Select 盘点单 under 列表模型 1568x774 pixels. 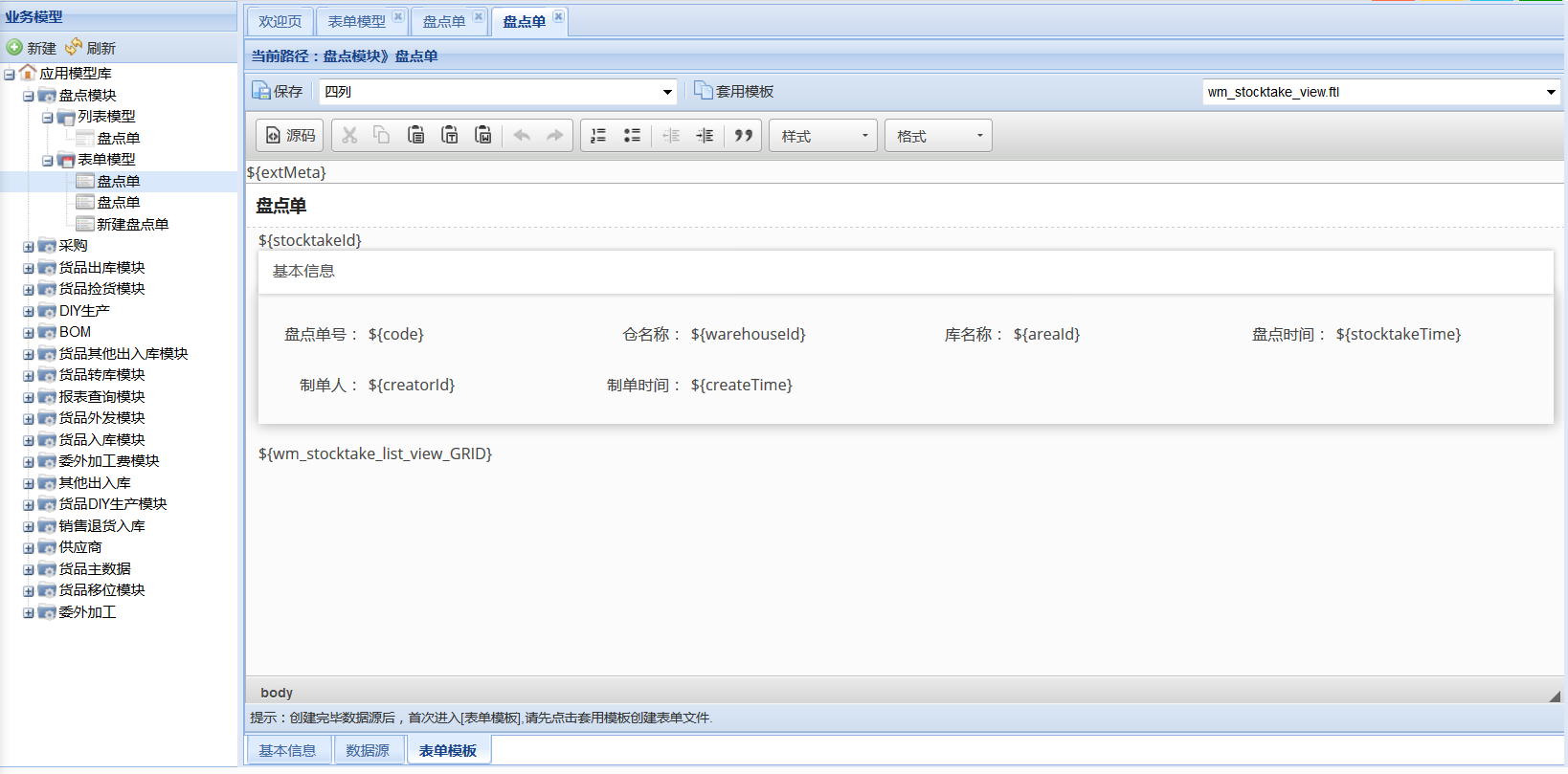tap(118, 138)
